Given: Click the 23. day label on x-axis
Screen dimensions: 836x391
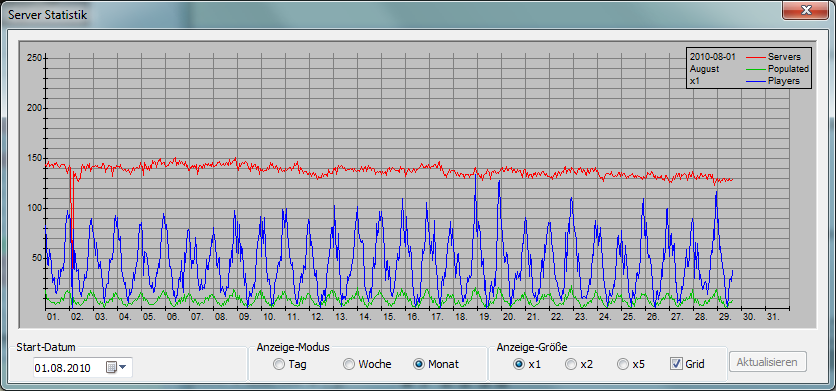Looking at the screenshot, I should 581,317.
